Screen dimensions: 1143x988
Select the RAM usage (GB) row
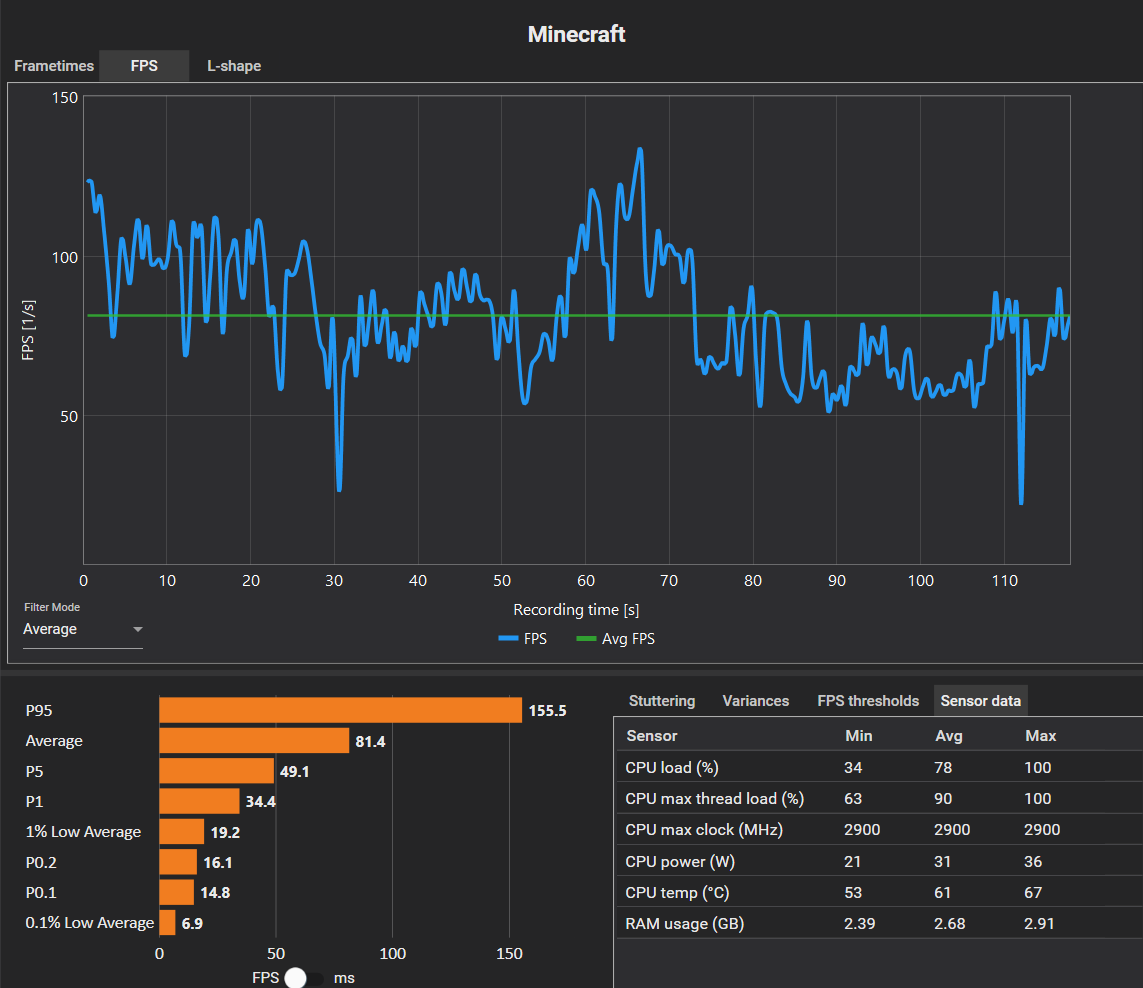[879, 923]
